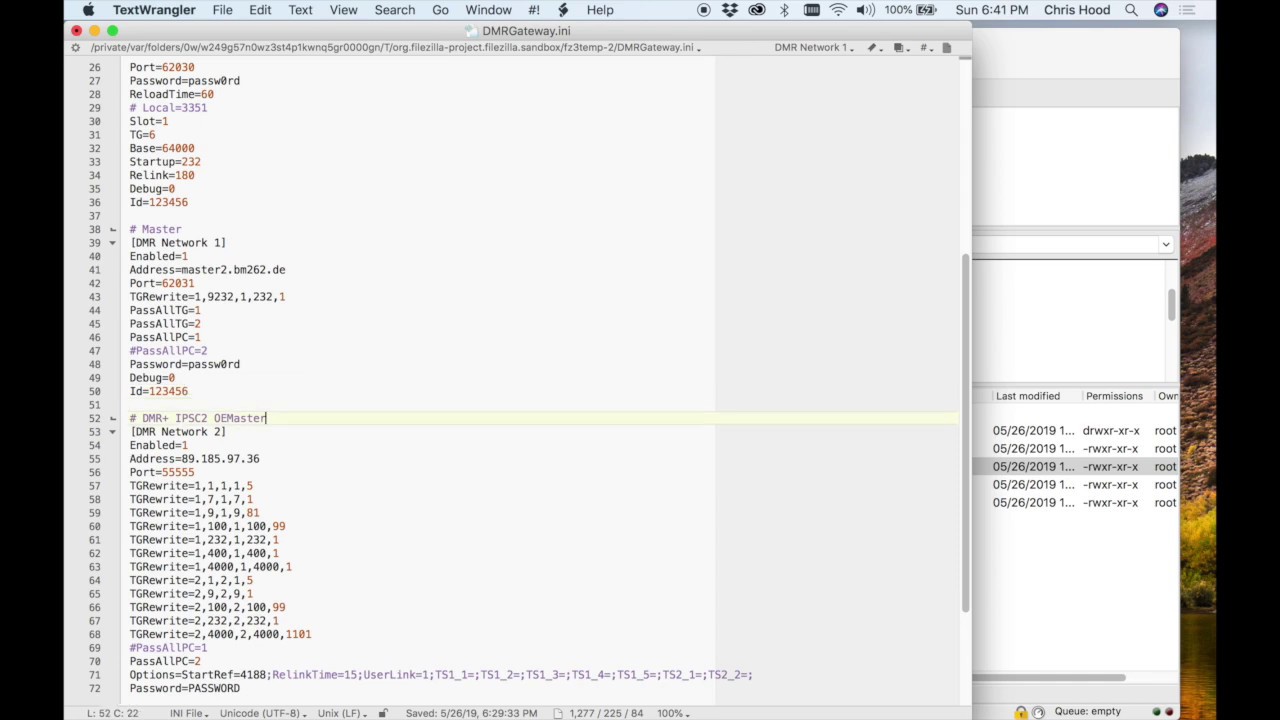
Task: Click line 27 Password=passw0rd
Action: [x=184, y=81]
